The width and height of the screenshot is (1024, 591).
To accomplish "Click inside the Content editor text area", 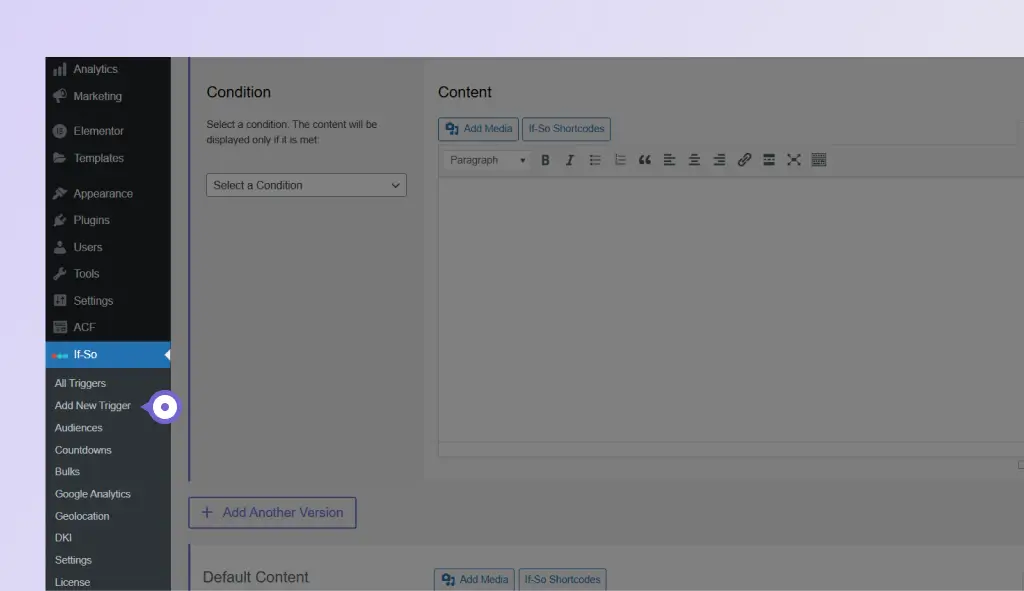I will click(730, 310).
